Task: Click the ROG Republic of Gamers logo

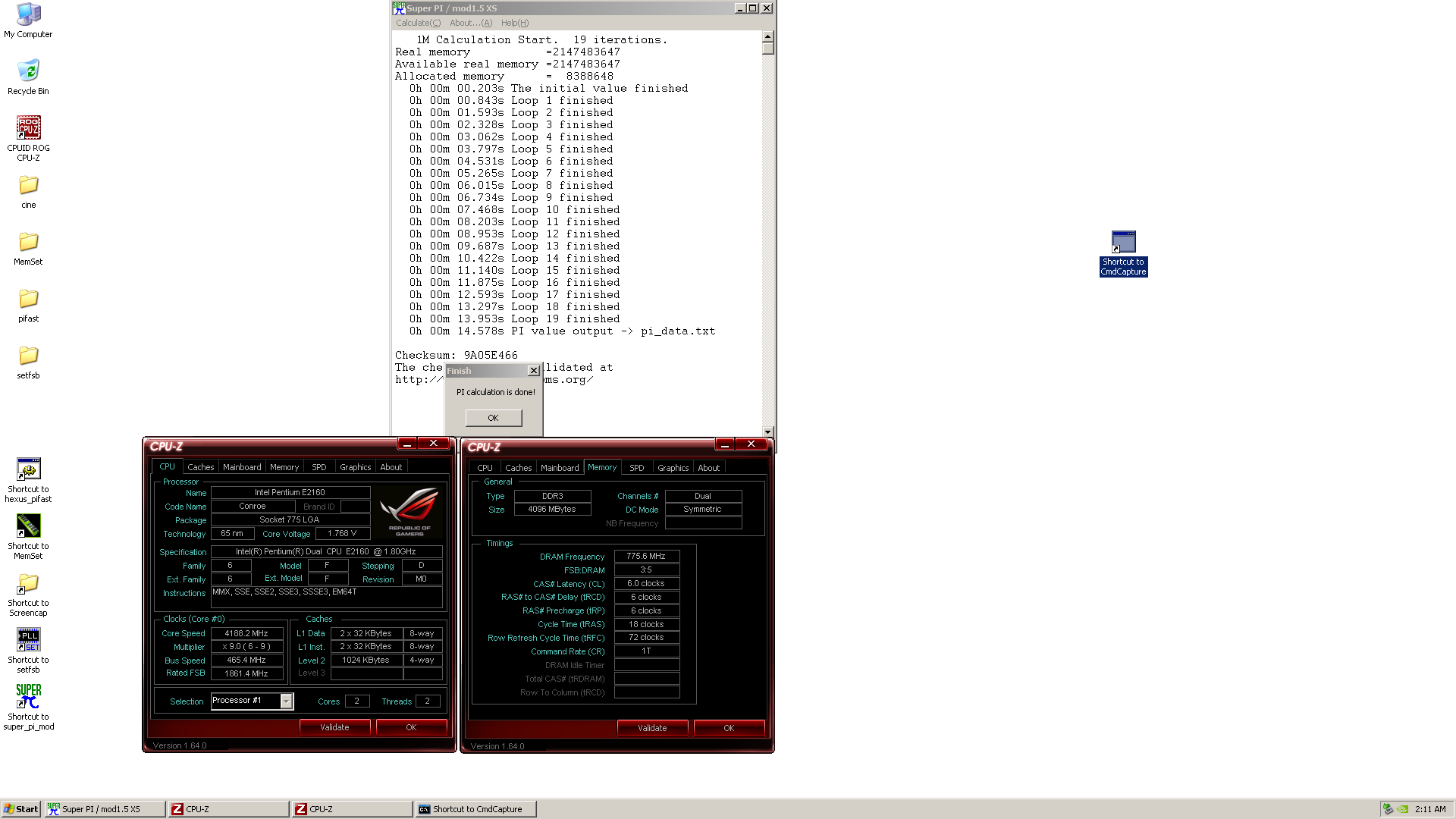Action: pos(409,512)
